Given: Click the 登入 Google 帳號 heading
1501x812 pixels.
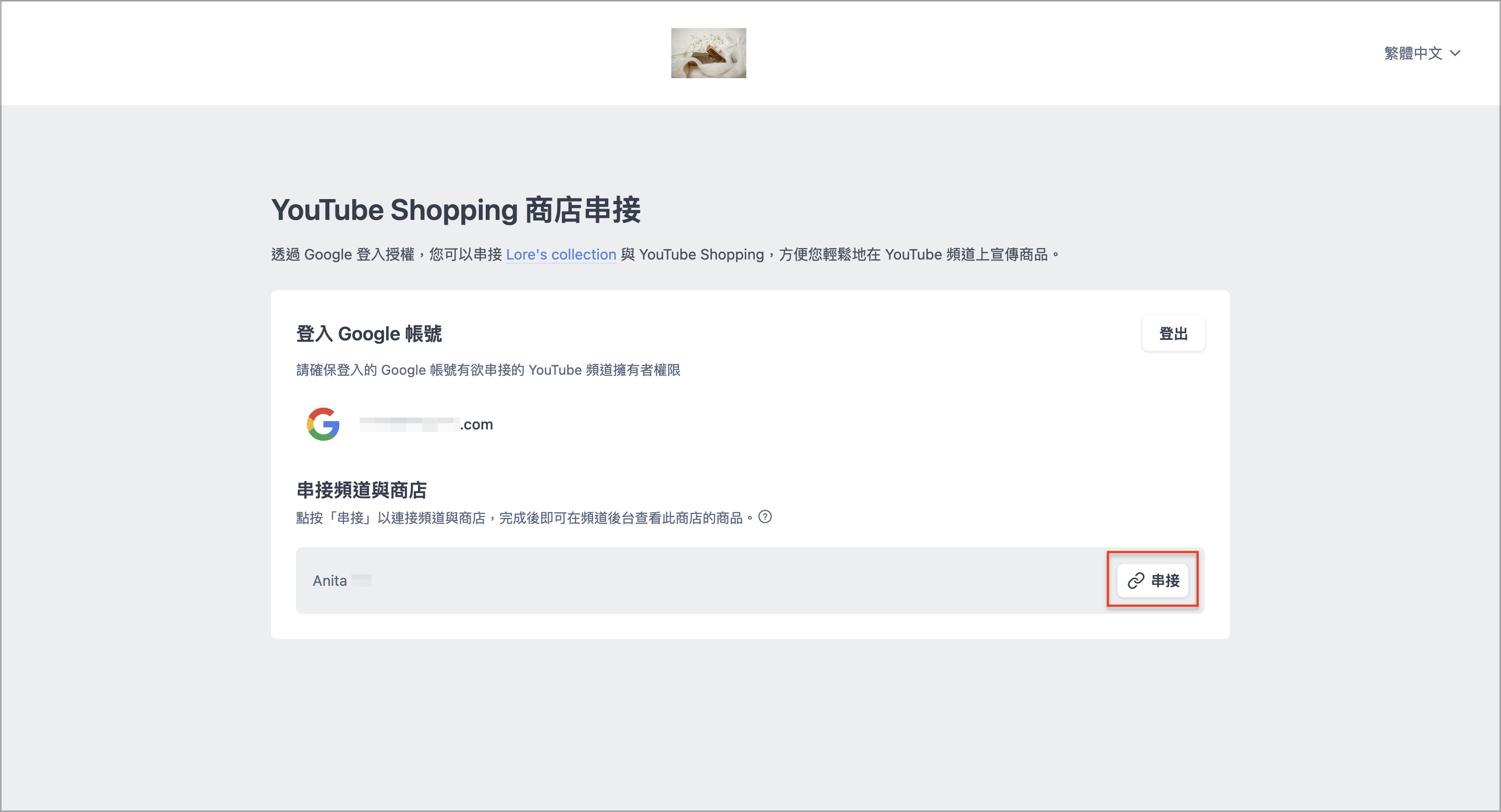Looking at the screenshot, I should click(x=369, y=334).
